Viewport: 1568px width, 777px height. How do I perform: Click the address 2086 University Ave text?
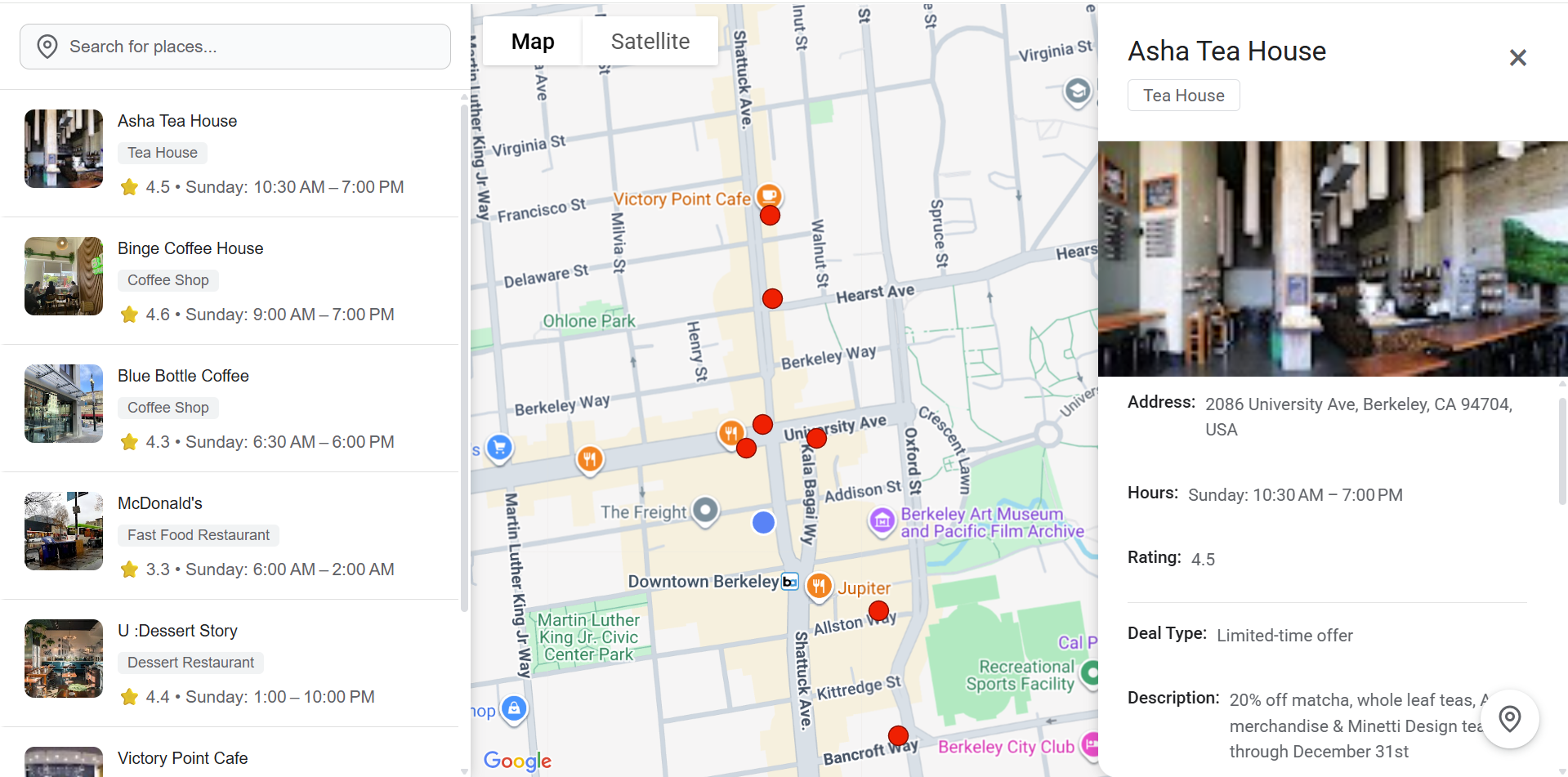(x=1359, y=417)
